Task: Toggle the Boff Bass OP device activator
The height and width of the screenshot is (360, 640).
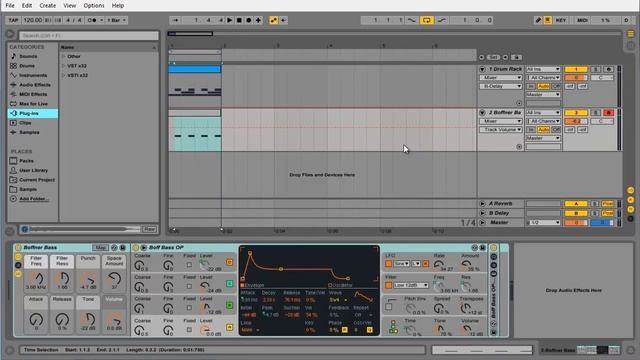Action: (x=136, y=247)
